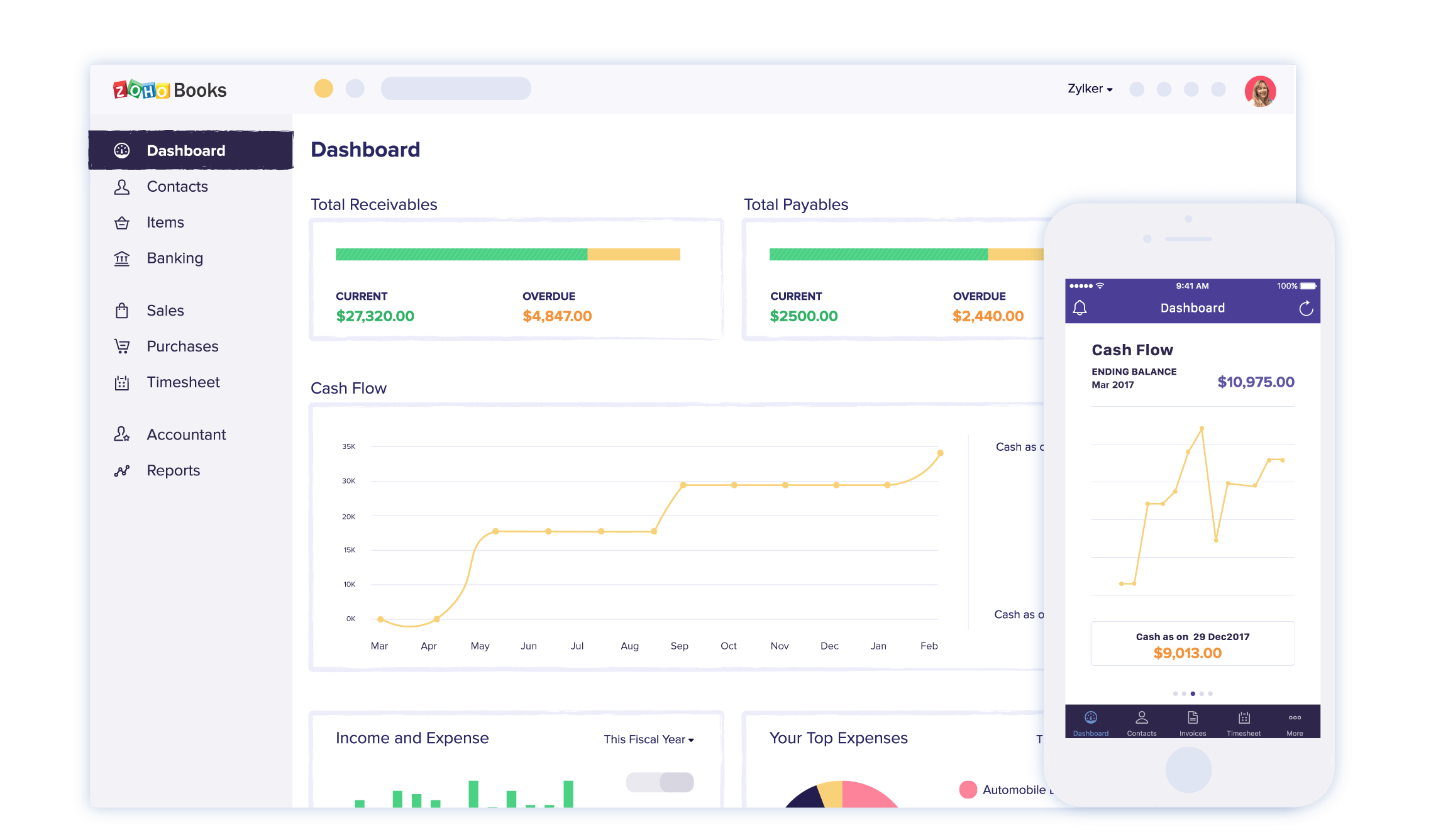Click the Banking bank icon
Image resolution: width=1431 pixels, height=840 pixels.
pos(122,258)
